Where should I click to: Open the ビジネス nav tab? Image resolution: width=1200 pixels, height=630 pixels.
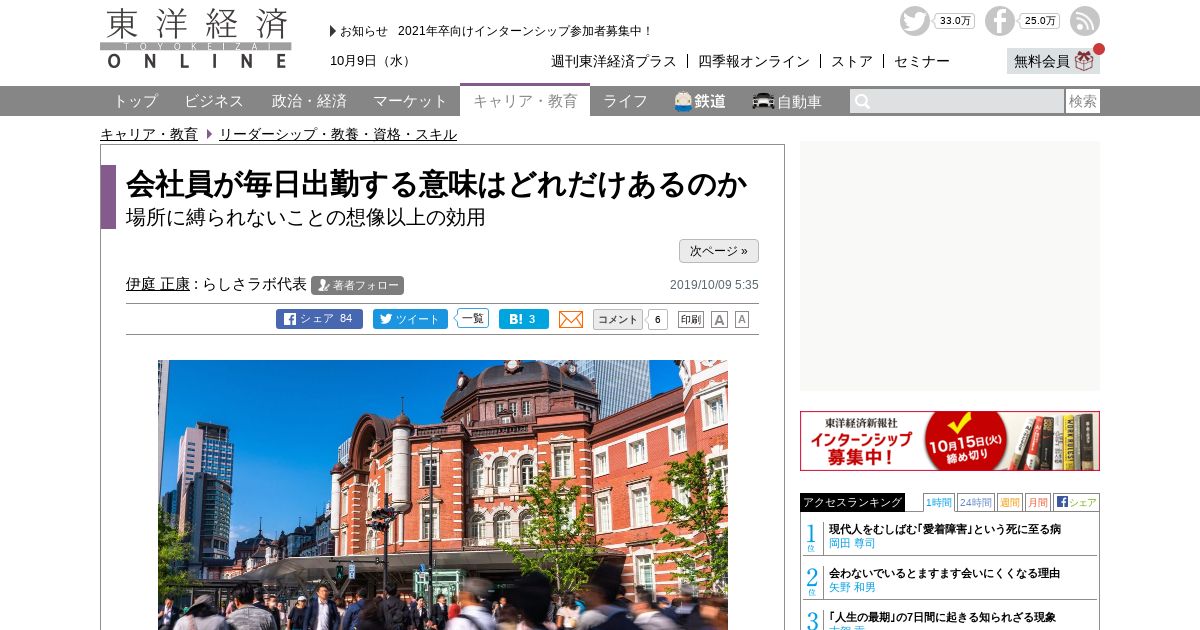(x=214, y=101)
